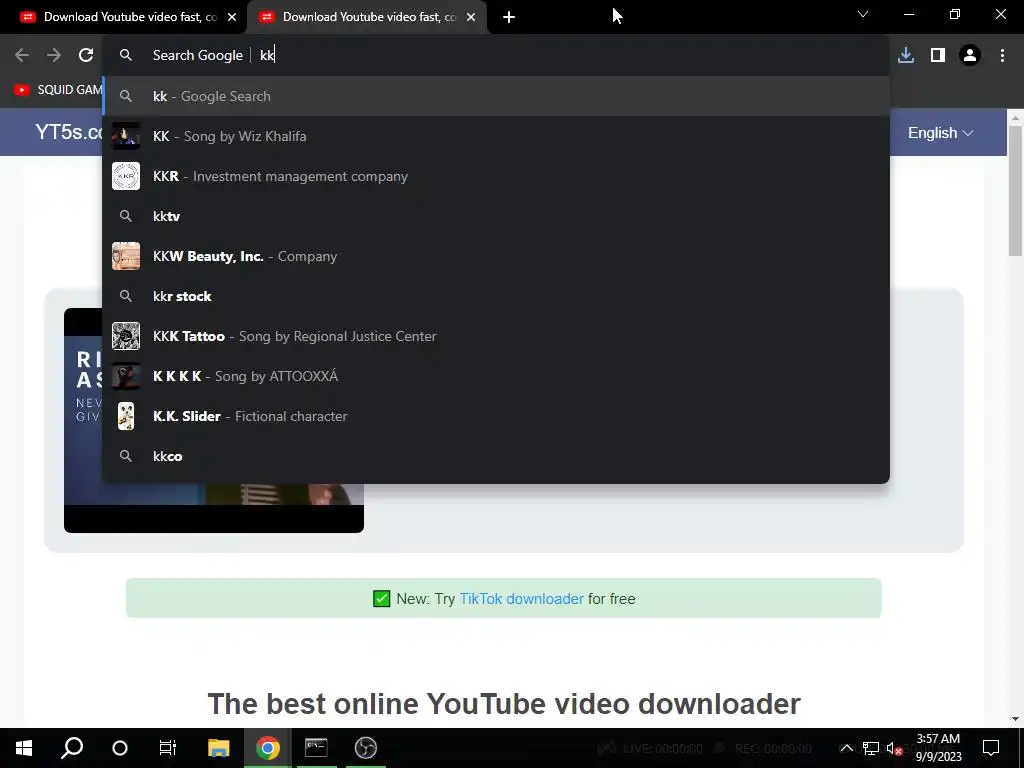Click the K.K. Slider character thumbnail
This screenshot has height=768, width=1024.
click(126, 416)
